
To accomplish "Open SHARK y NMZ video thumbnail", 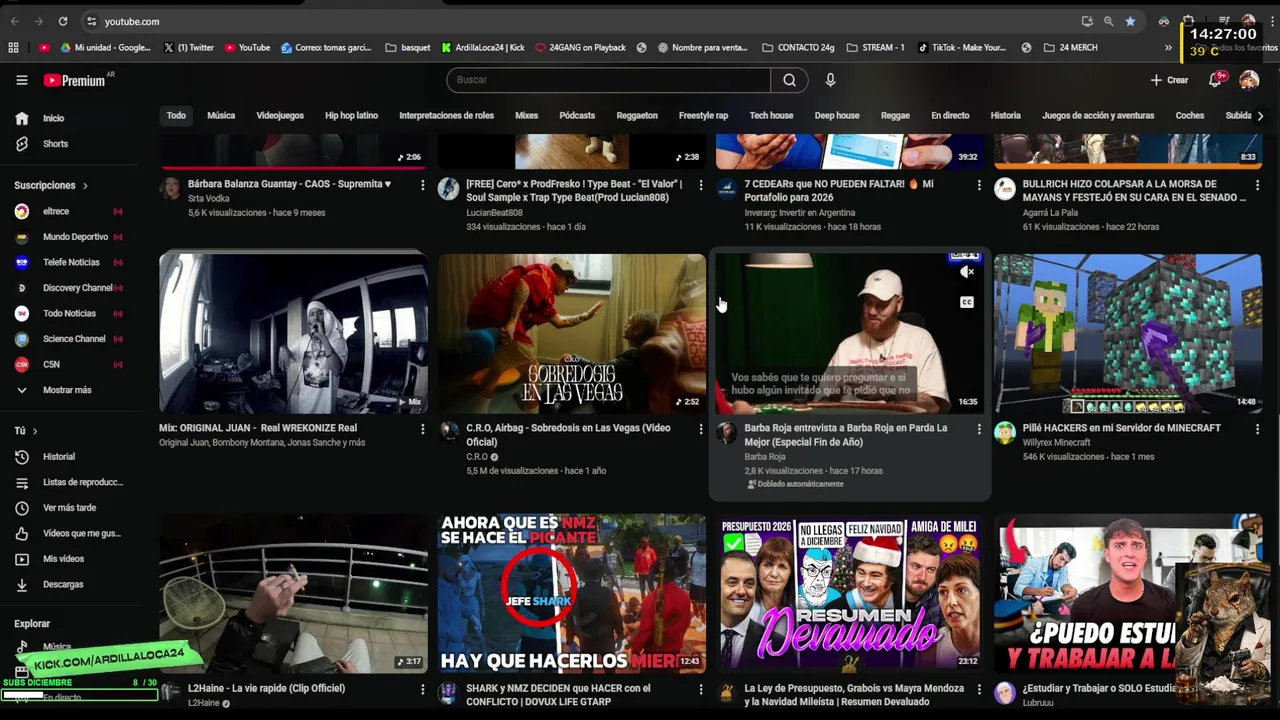I will (571, 593).
